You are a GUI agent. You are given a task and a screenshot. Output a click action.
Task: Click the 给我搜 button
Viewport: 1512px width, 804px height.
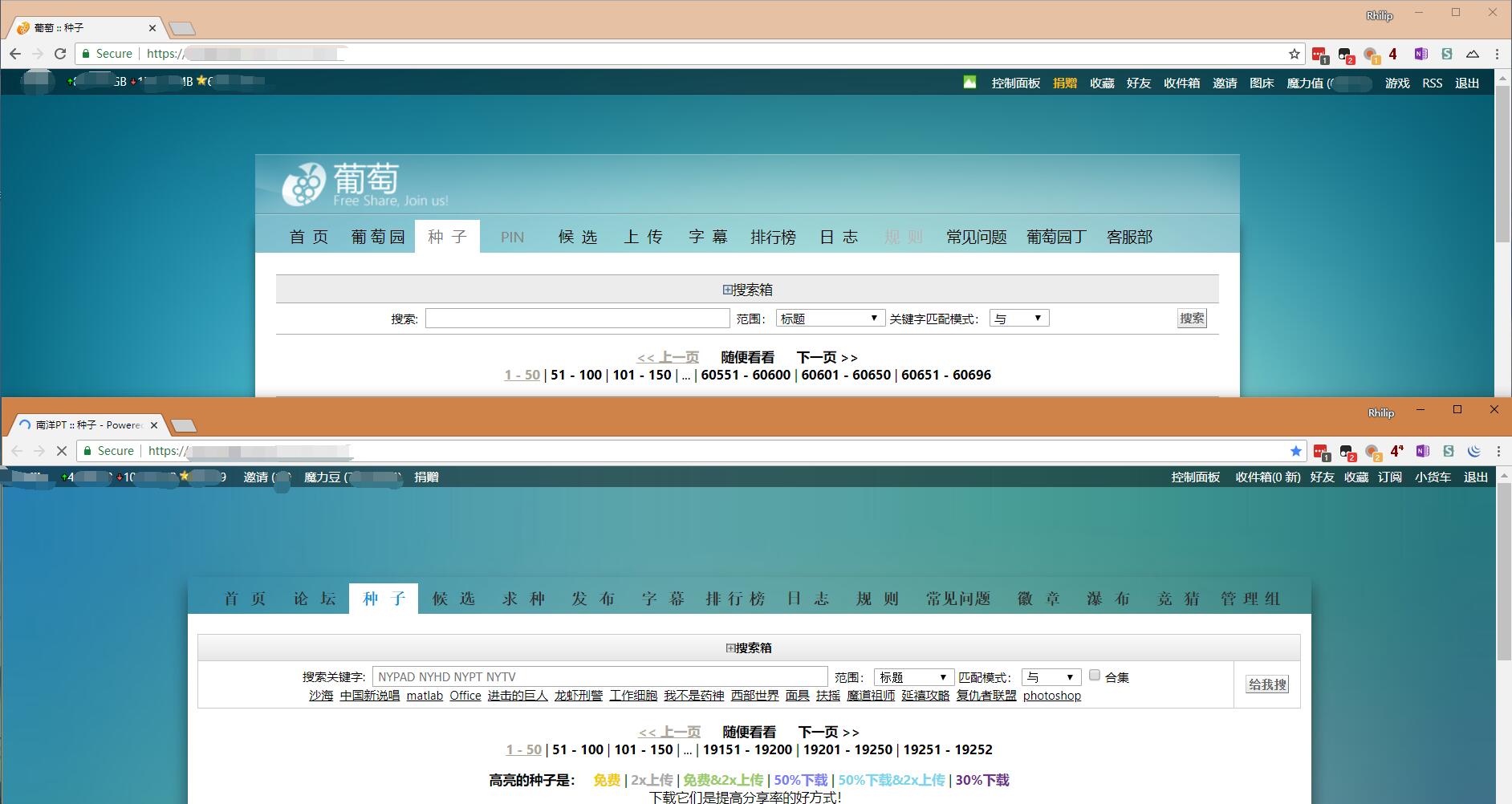tap(1267, 684)
